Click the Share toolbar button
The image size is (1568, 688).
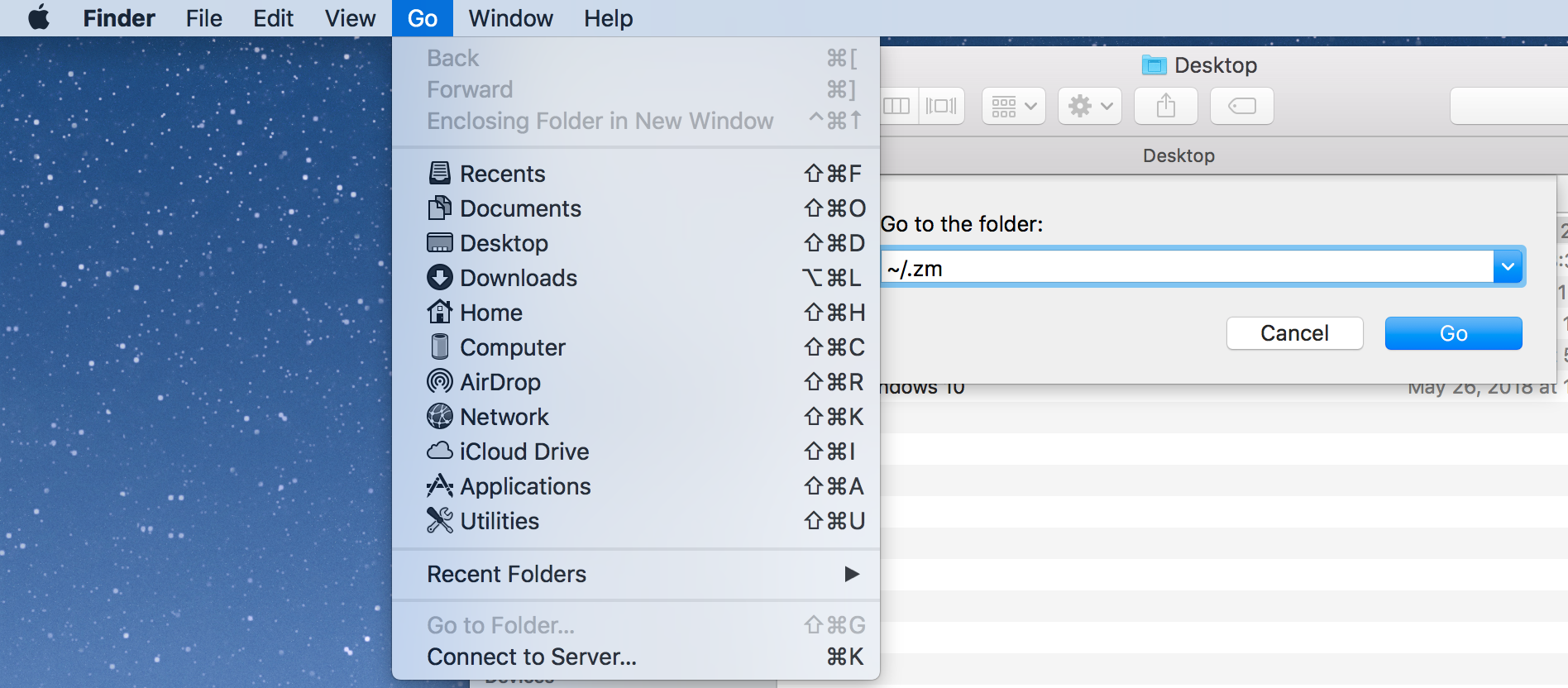1166,106
